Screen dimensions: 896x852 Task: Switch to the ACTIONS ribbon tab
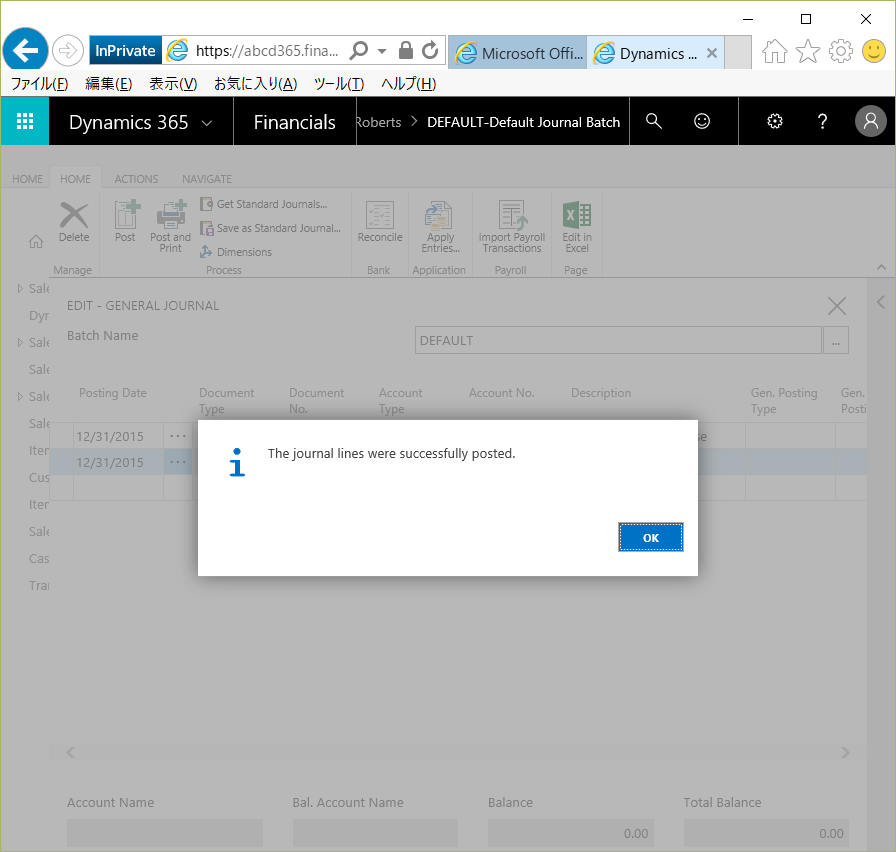136,179
